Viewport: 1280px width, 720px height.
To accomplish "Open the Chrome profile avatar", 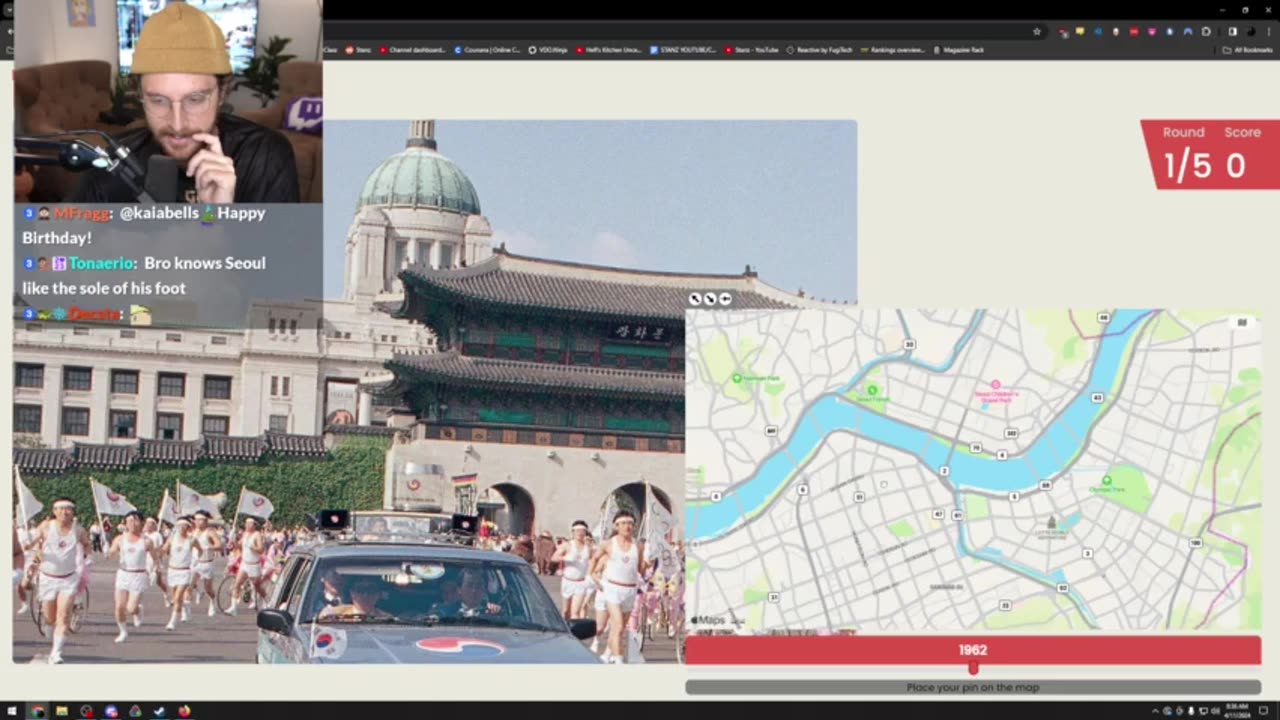I will (1250, 31).
